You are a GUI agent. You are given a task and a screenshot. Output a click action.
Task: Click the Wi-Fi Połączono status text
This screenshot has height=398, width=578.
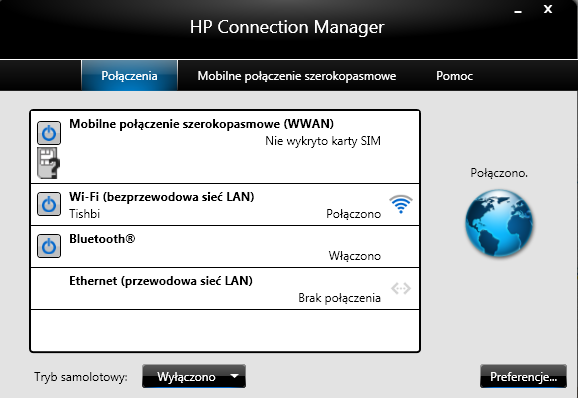tap(354, 214)
